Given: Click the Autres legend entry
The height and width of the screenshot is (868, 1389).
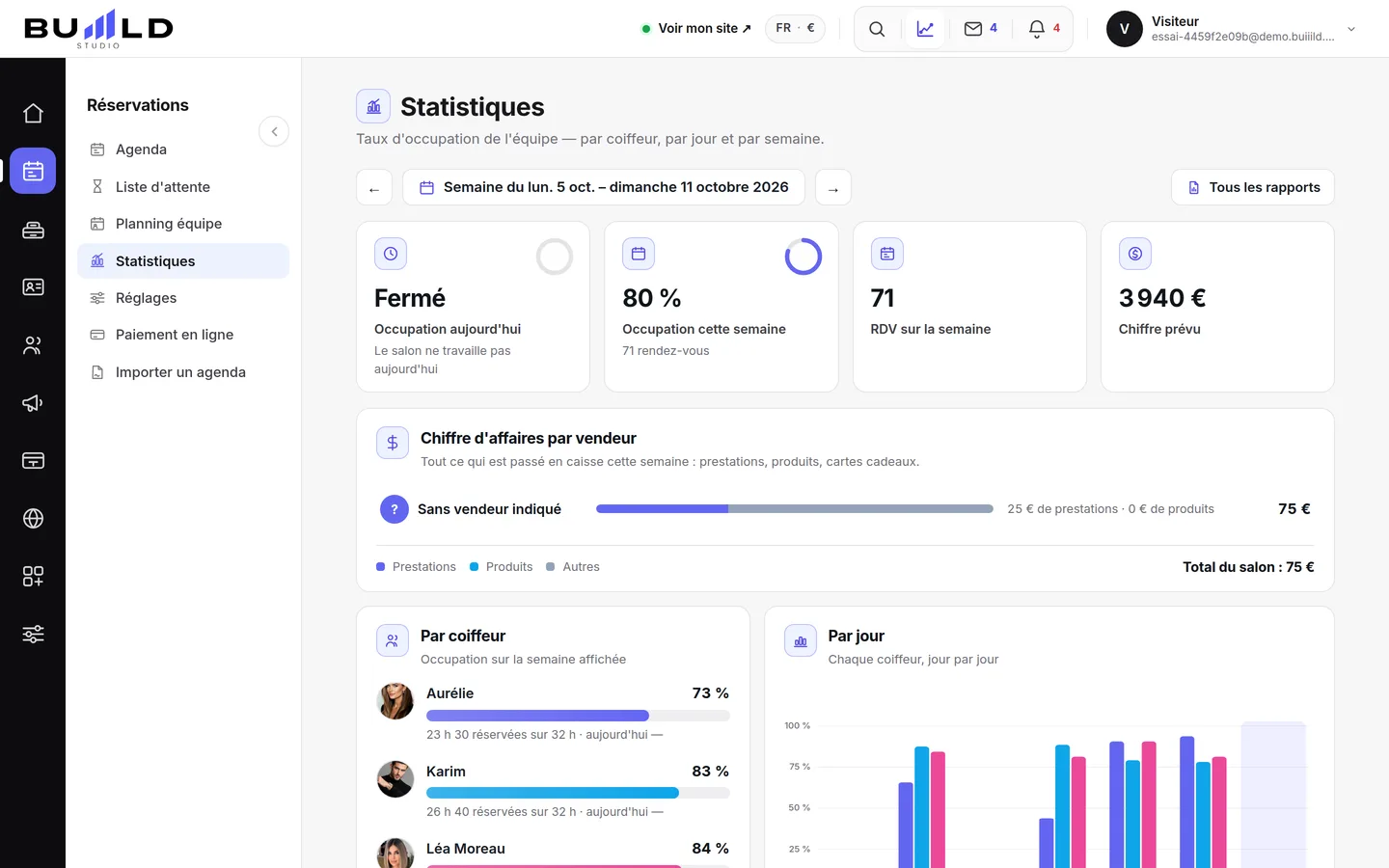Looking at the screenshot, I should (573, 567).
